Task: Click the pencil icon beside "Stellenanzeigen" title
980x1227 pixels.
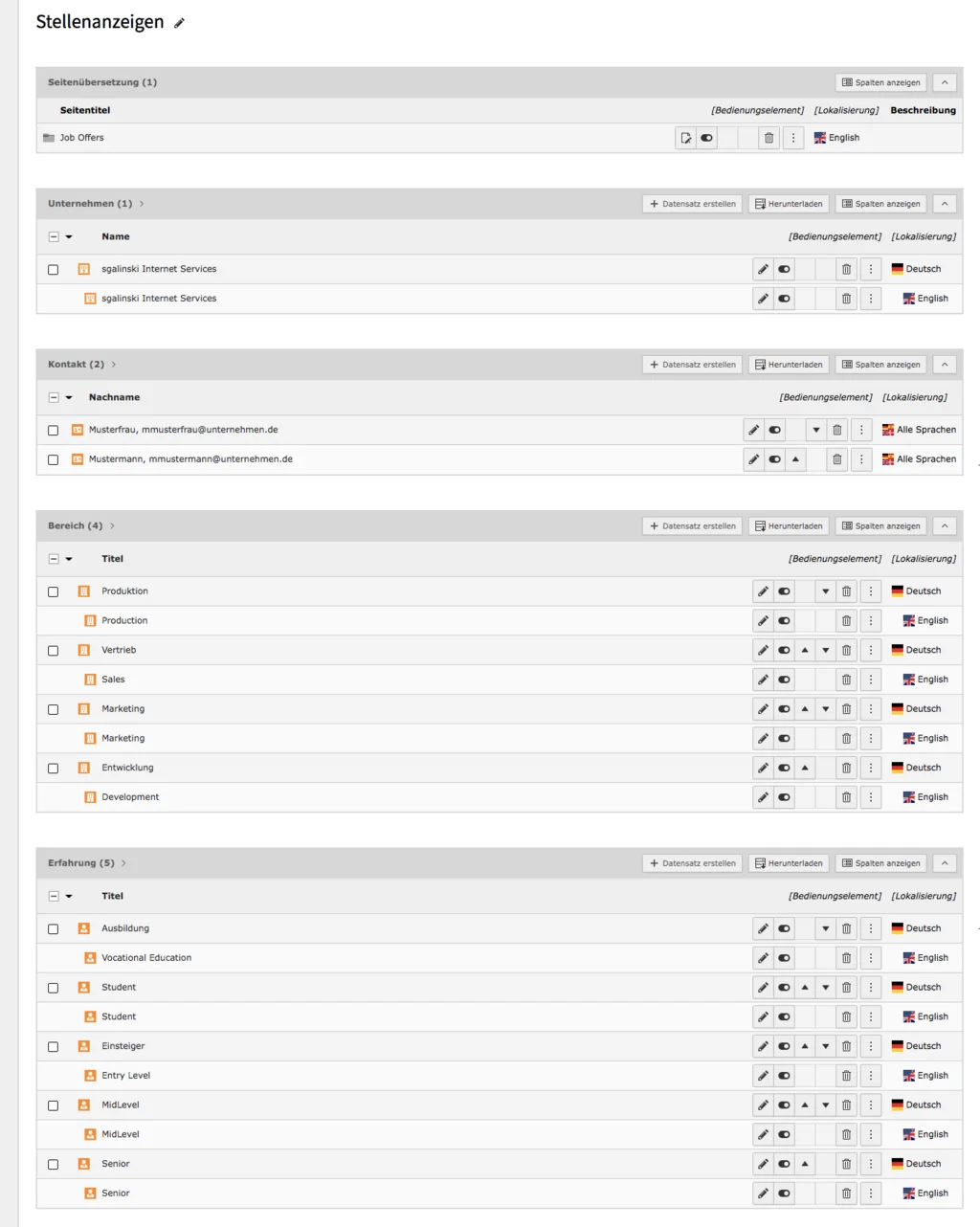Action: 178,21
